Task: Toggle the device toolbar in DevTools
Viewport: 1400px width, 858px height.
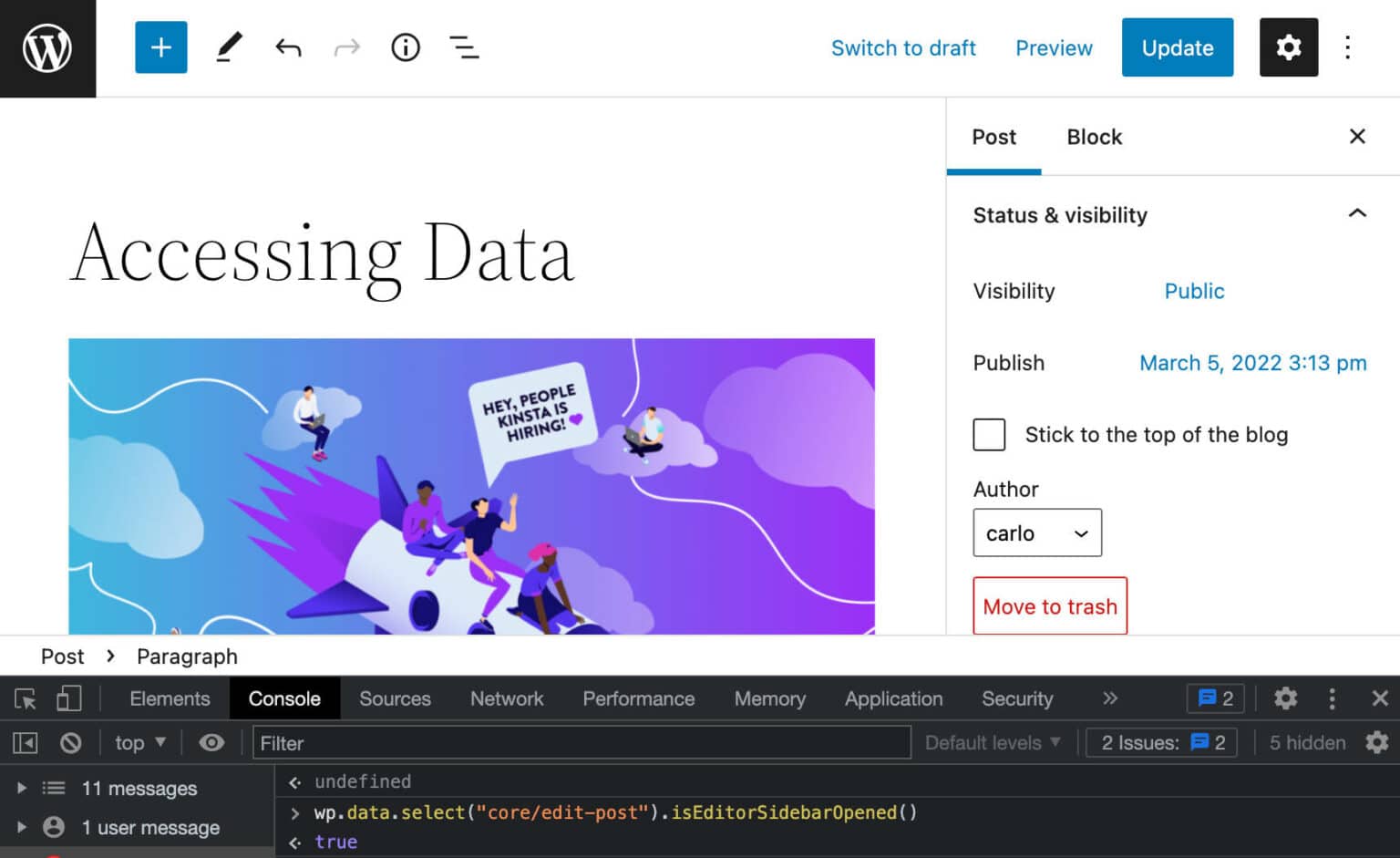Action: pyautogui.click(x=68, y=698)
